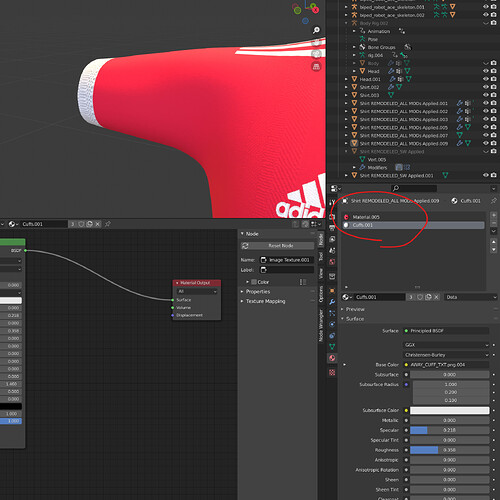Open the Scene properties tab

tap(332, 251)
